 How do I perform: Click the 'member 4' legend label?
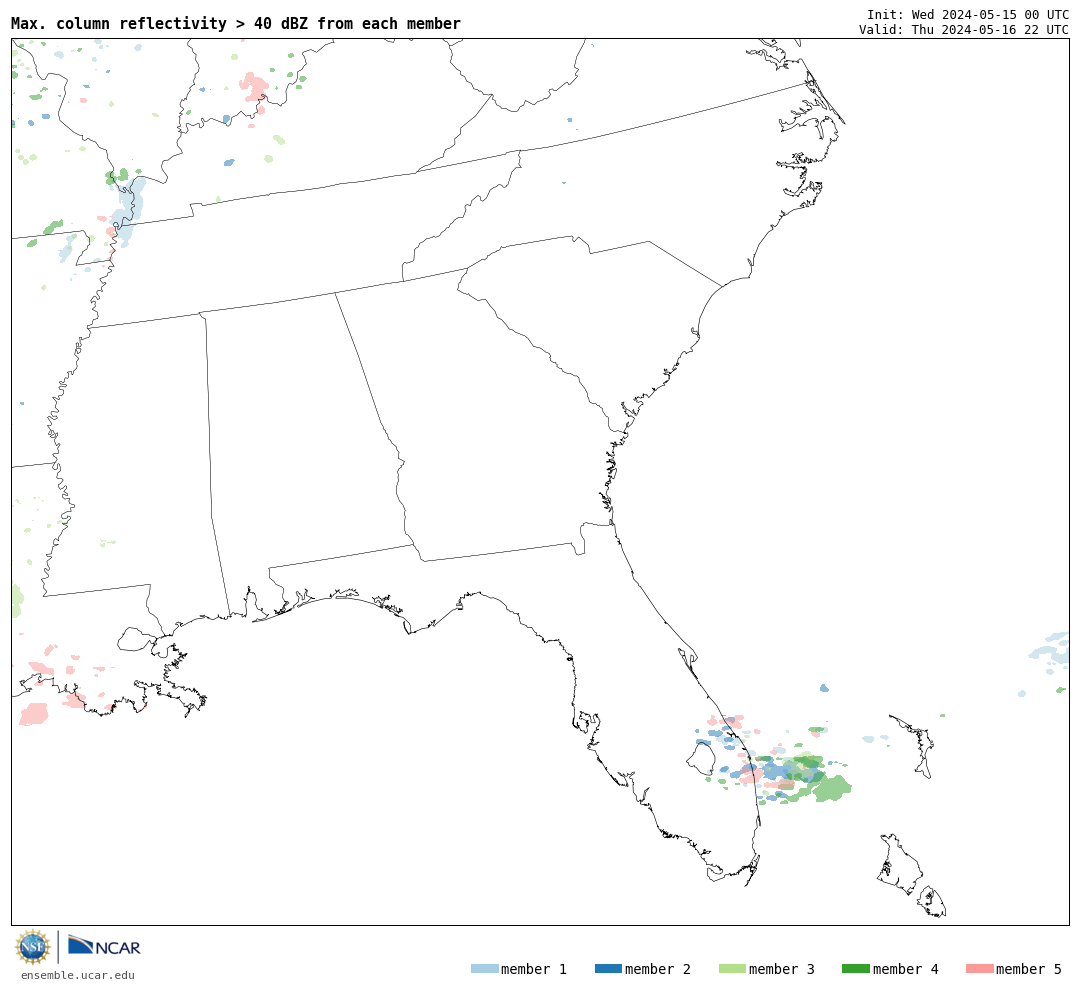(905, 969)
